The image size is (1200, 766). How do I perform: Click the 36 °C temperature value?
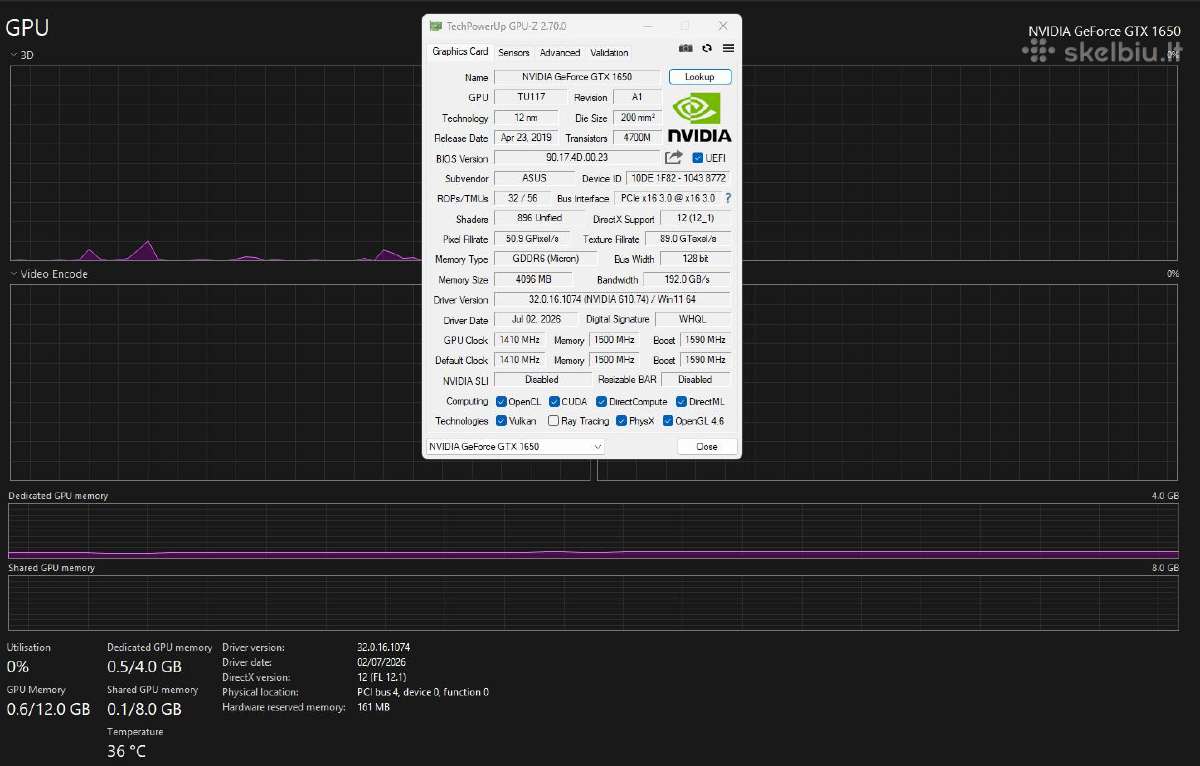point(126,751)
